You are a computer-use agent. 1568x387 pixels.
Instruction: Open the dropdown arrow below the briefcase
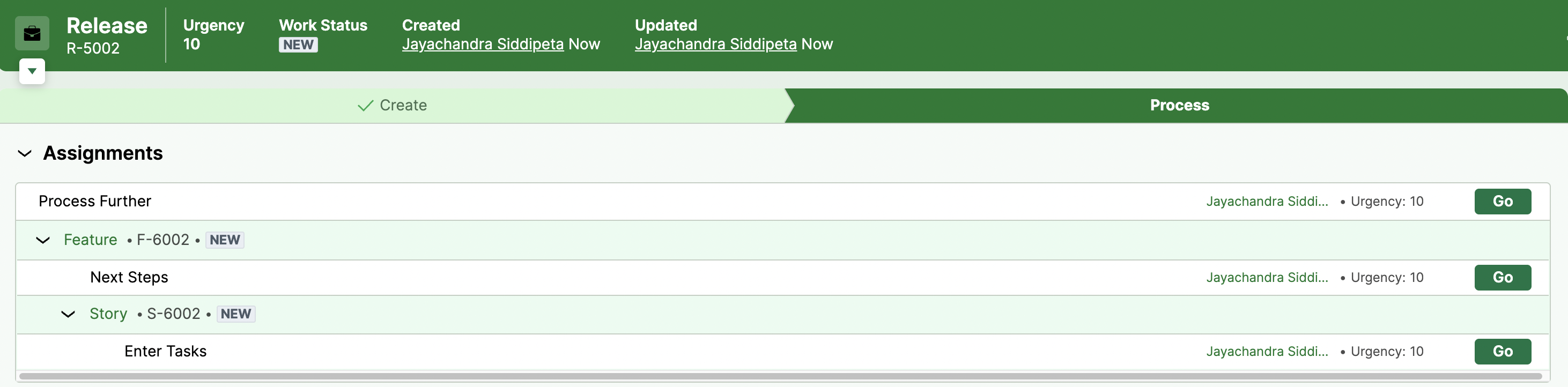pos(32,71)
